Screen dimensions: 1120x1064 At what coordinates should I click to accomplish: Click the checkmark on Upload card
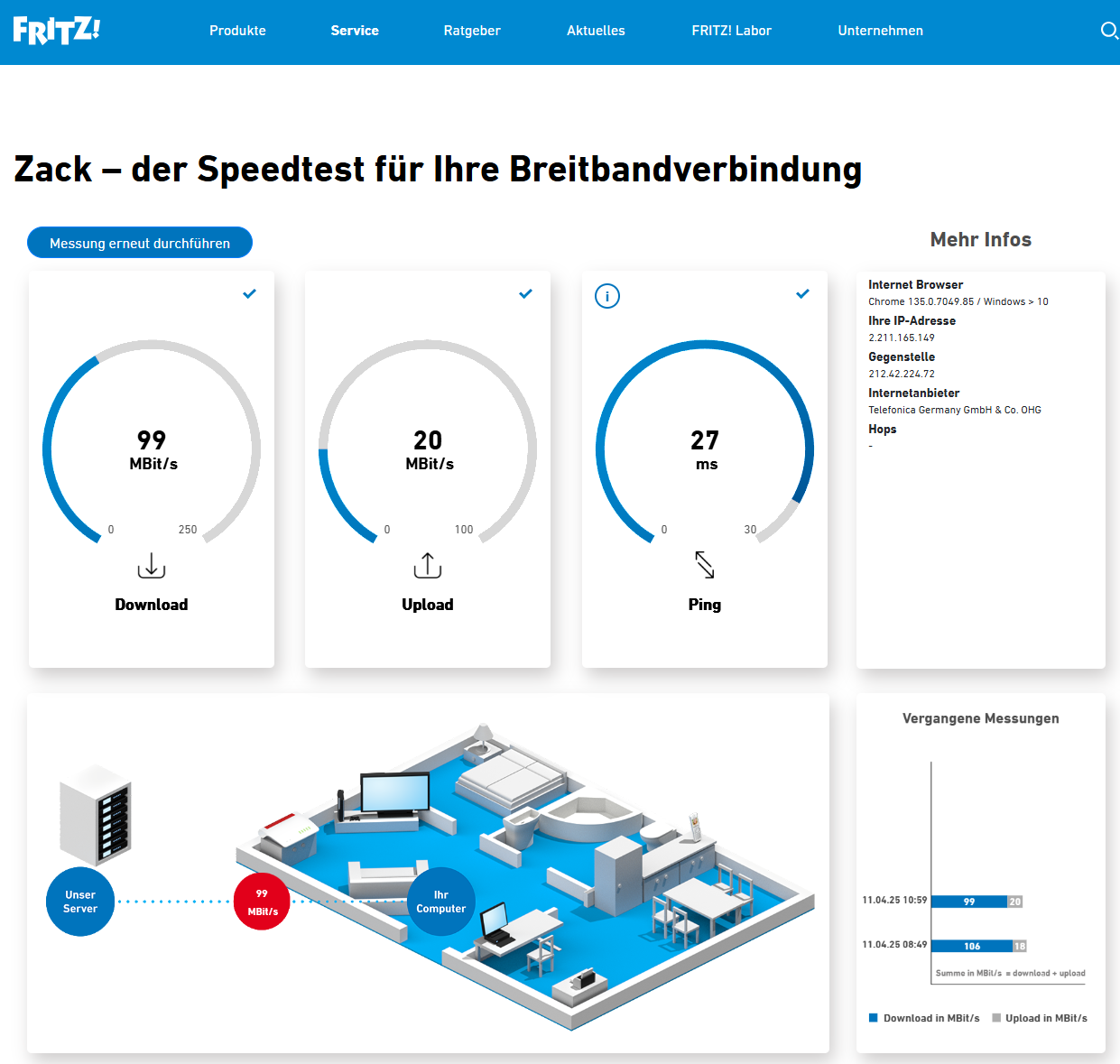[x=526, y=293]
